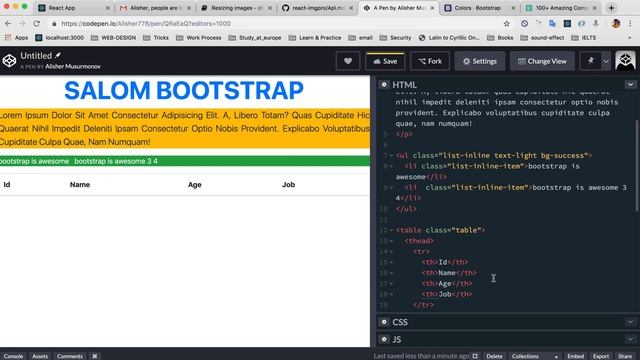This screenshot has width=640, height=360.
Task: Love this pen with heart button
Action: click(348, 61)
